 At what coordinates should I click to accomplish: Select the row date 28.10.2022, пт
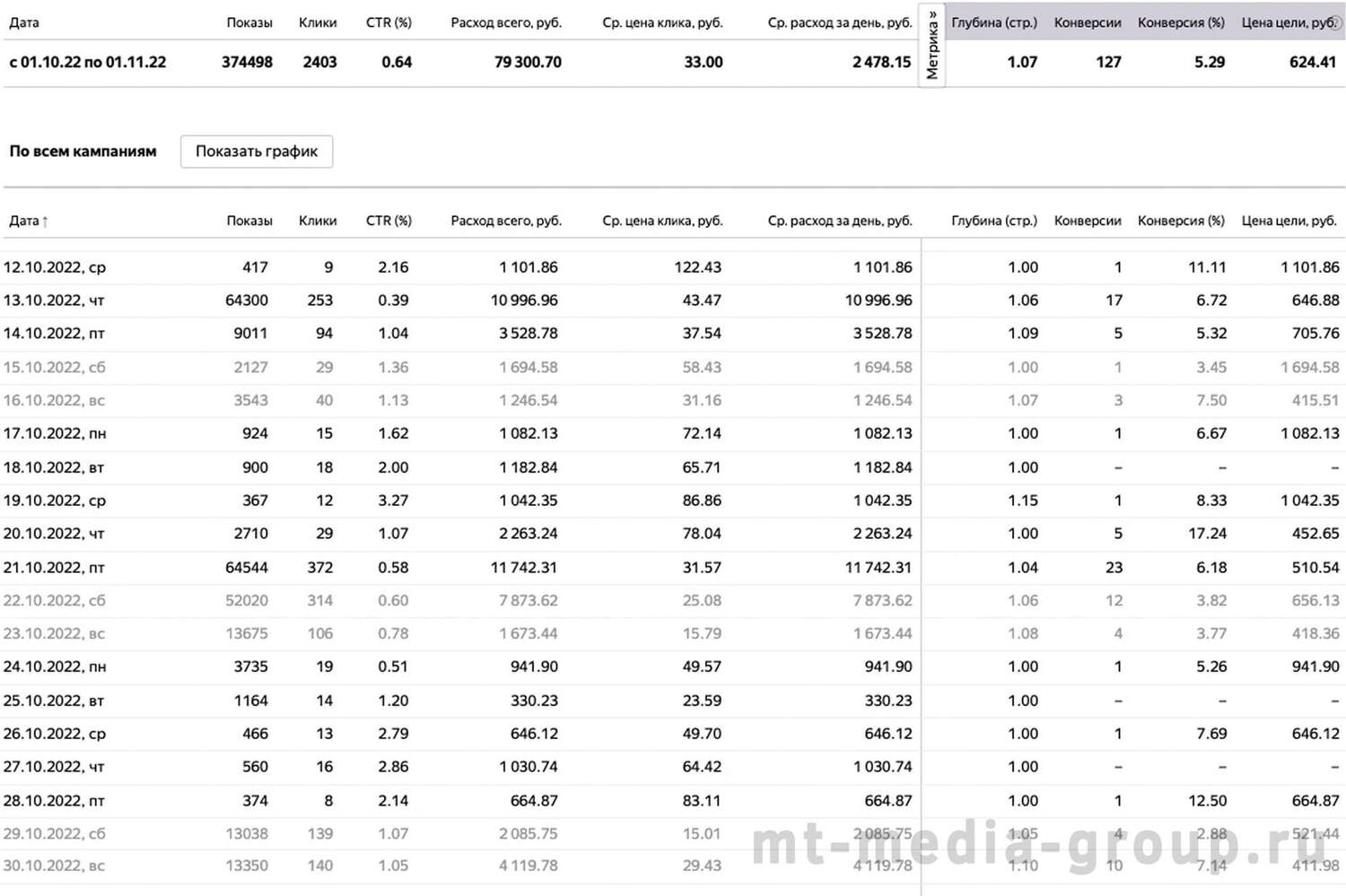pyautogui.click(x=54, y=801)
